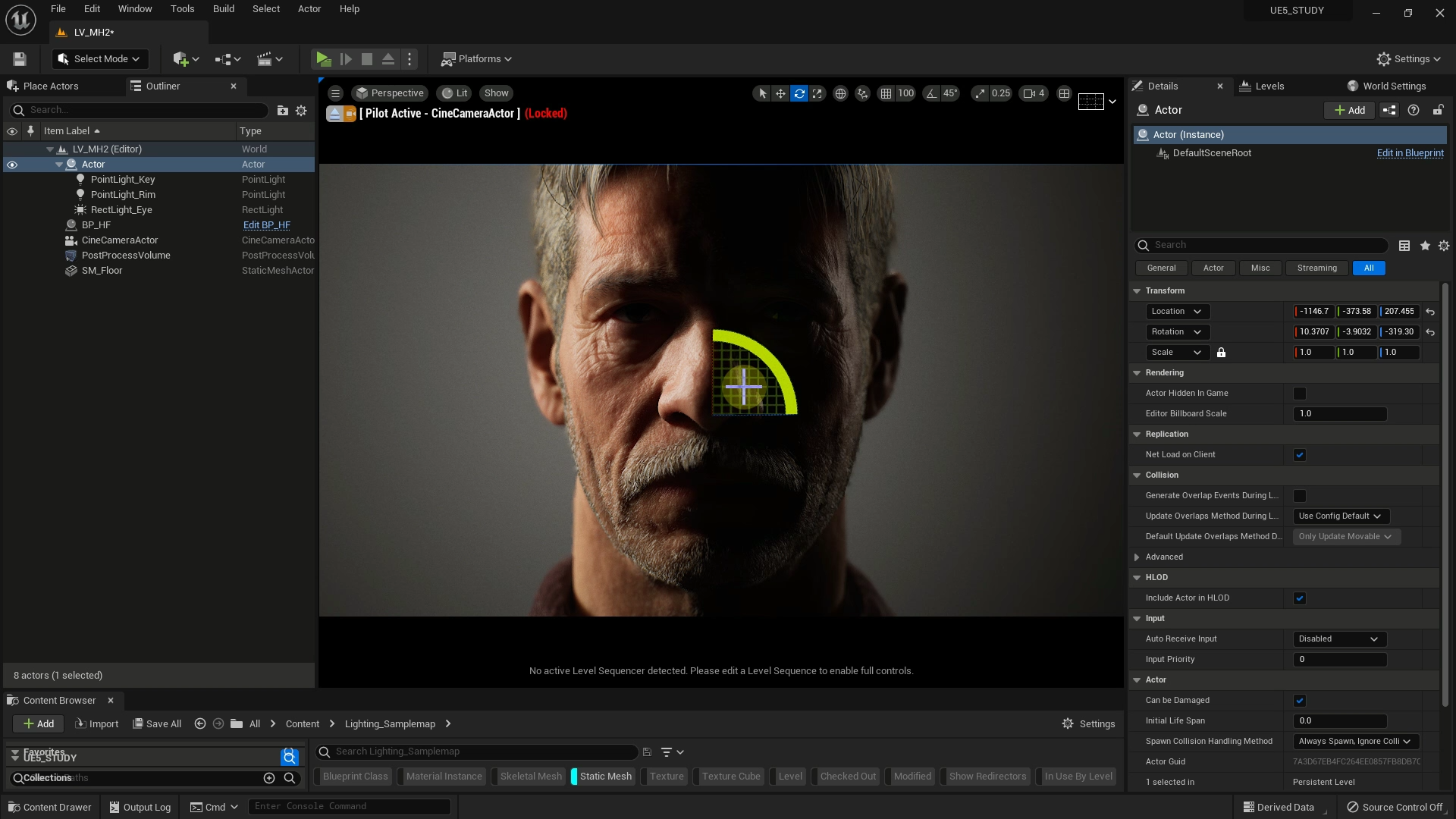This screenshot has height=819, width=1456.
Task: Enable the Actor Hidden In Game checkbox
Action: pos(1300,394)
